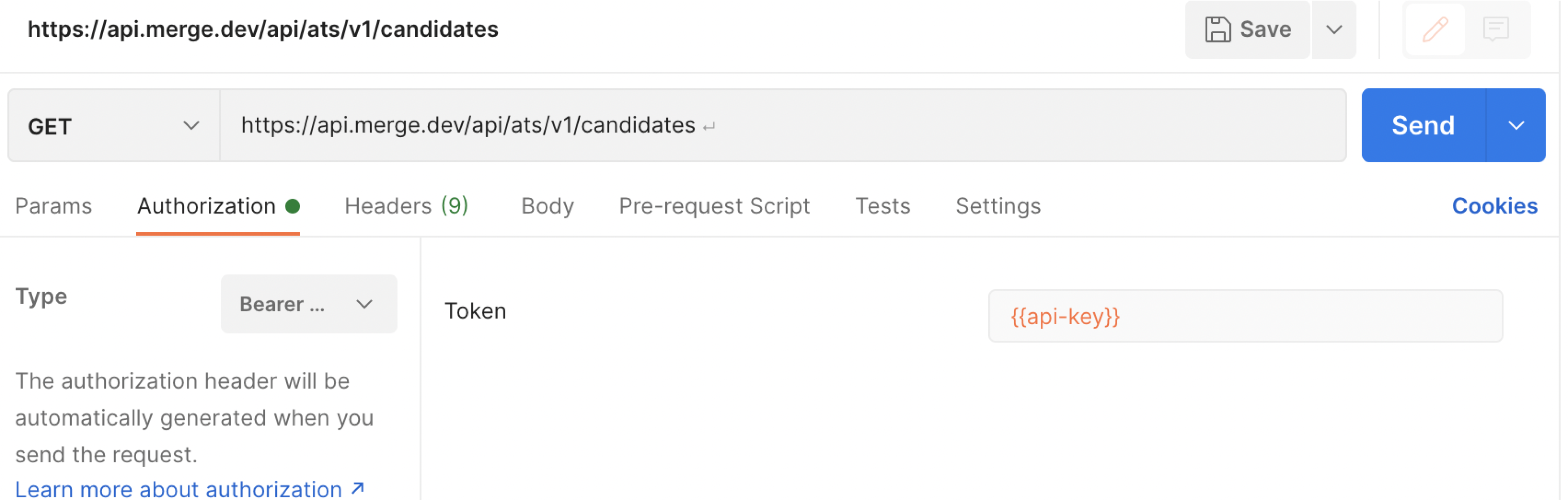Open the Headers (9) tab

406,206
